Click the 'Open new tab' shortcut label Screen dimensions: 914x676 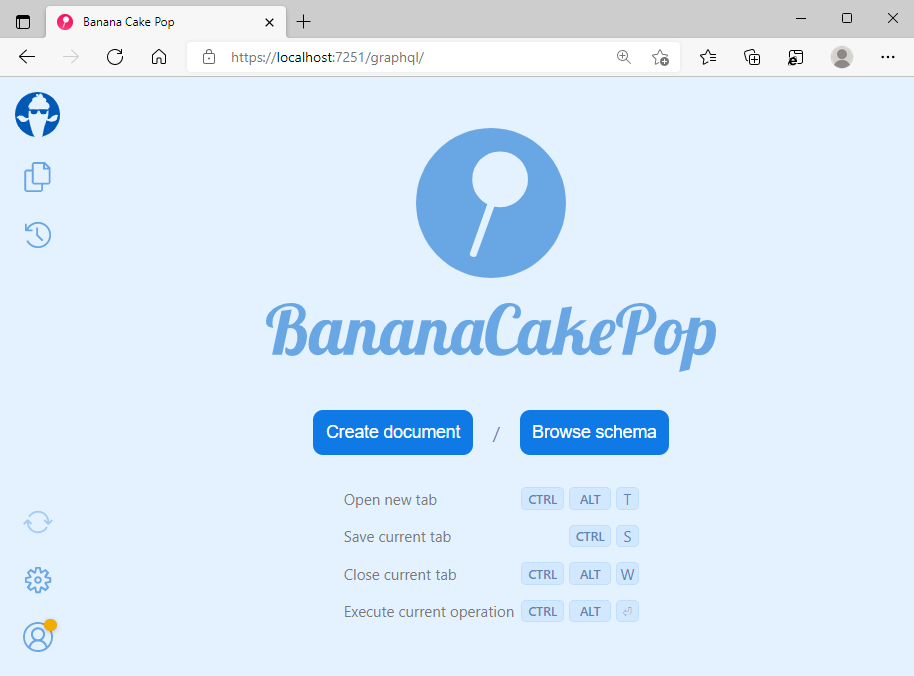[390, 500]
